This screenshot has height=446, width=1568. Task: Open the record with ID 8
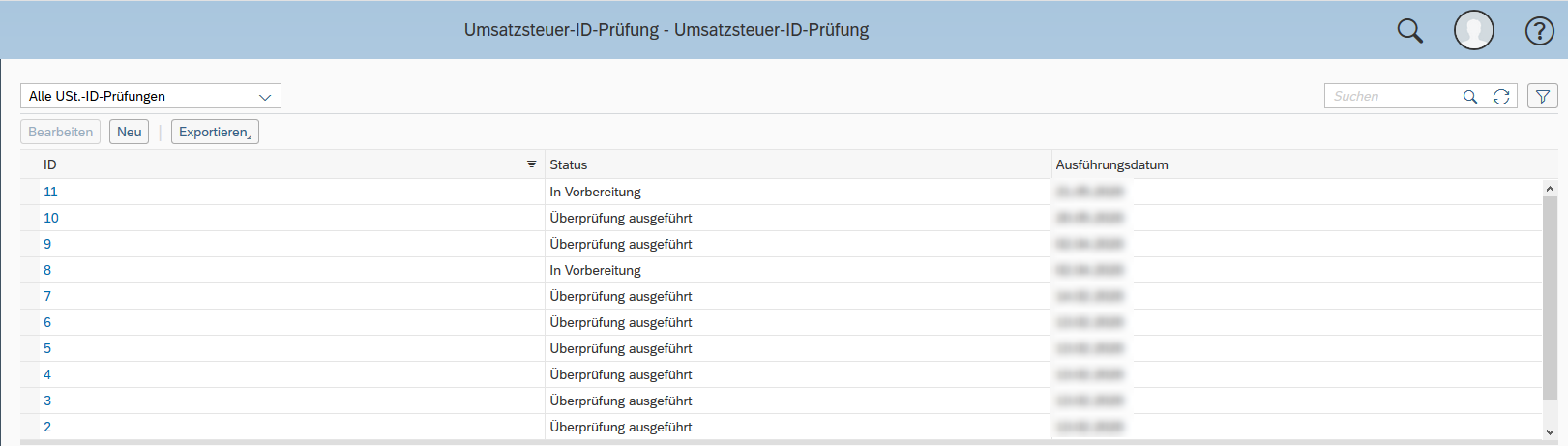point(47,270)
